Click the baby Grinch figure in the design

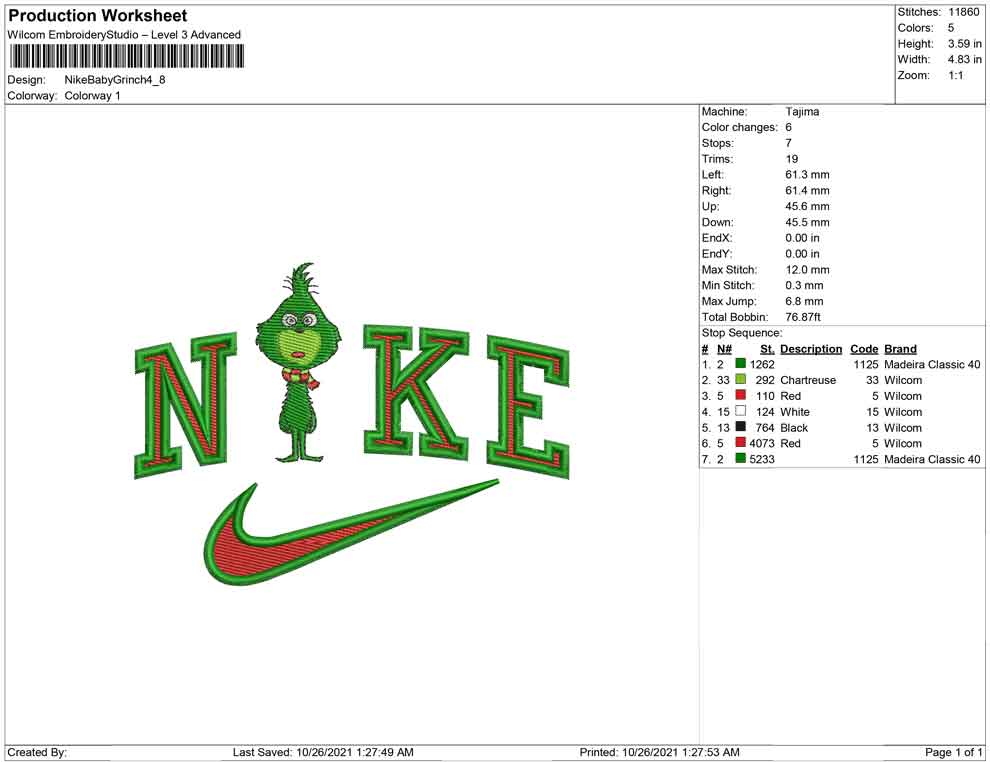click(298, 362)
